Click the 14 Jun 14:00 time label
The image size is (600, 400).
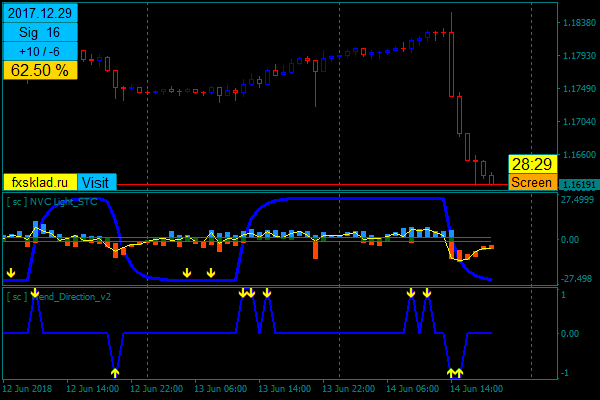click(476, 389)
